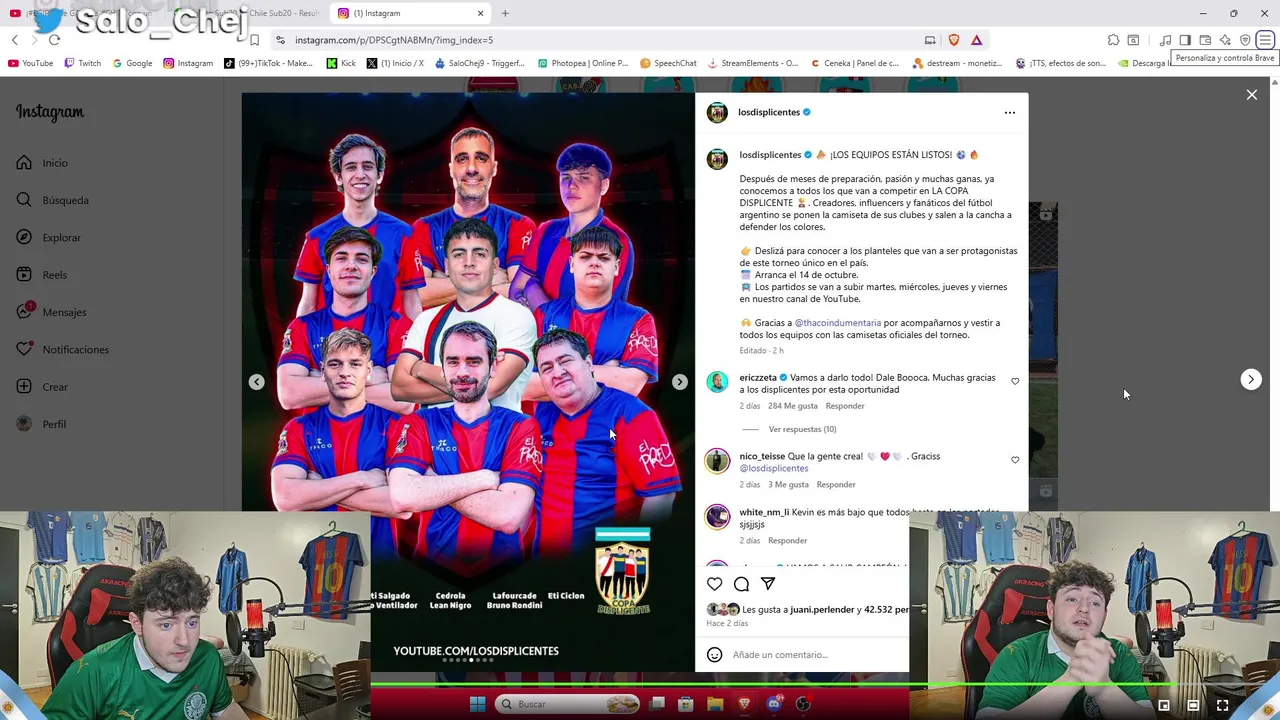1280x720 pixels.
Task: Open Kick bookmark
Action: click(341, 63)
